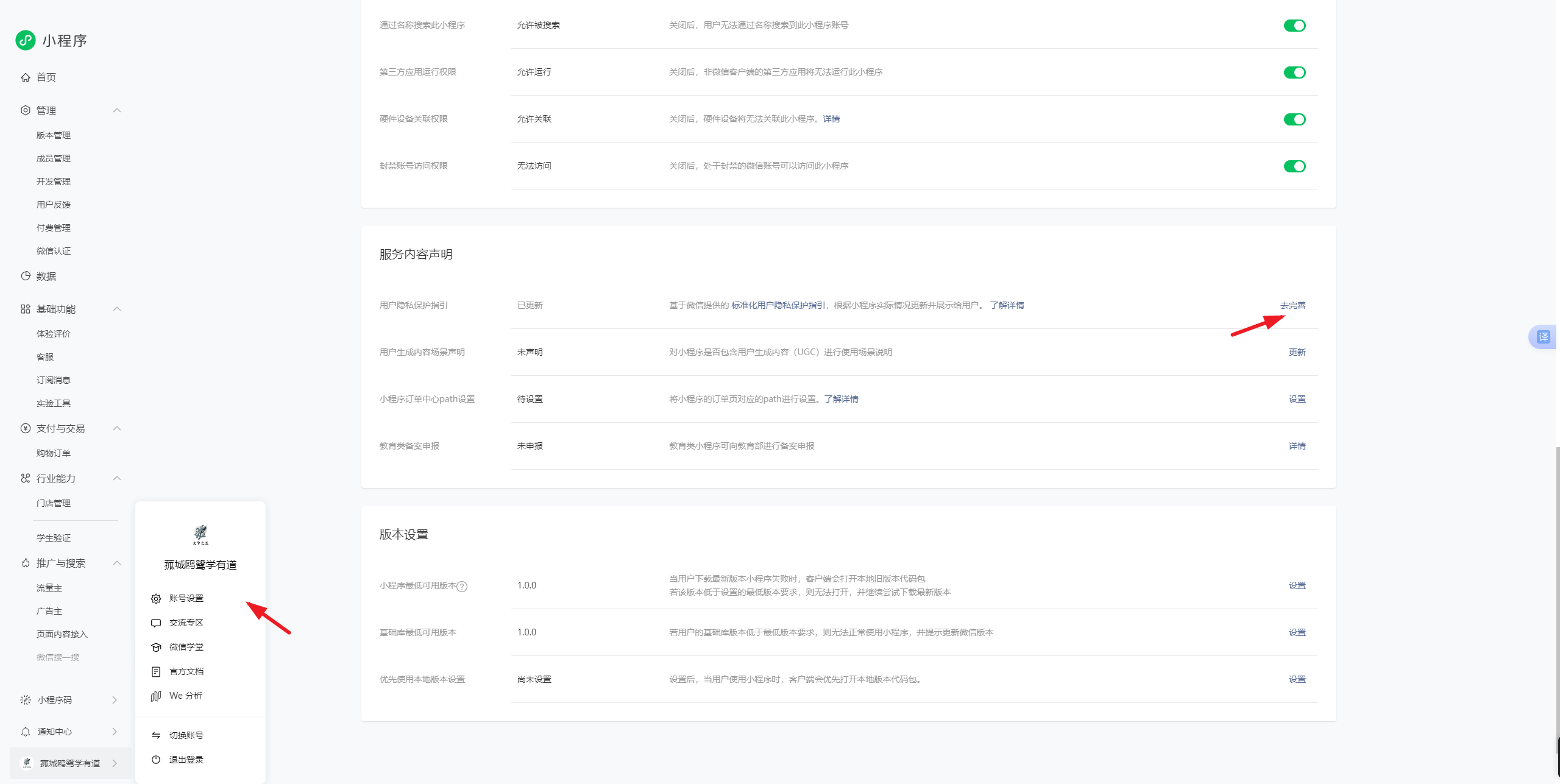Viewport: 1560px width, 784px height.
Task: Collapse the 管理 sidebar section
Action: (117, 110)
